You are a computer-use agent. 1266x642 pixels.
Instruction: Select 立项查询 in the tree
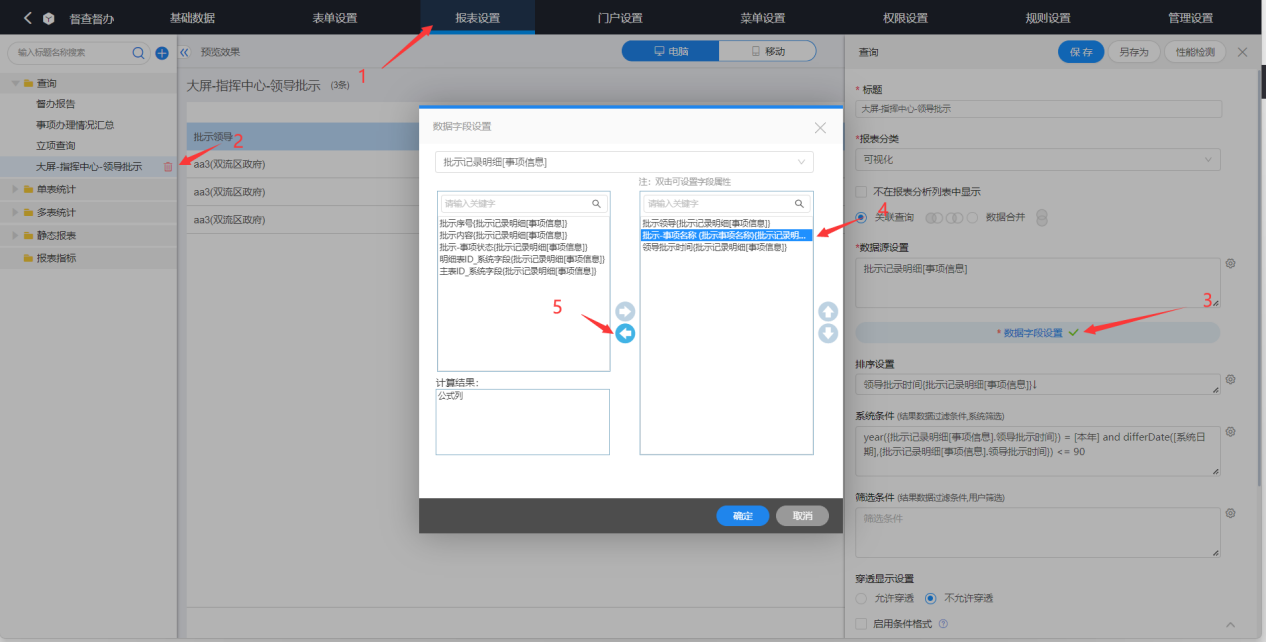click(56, 146)
